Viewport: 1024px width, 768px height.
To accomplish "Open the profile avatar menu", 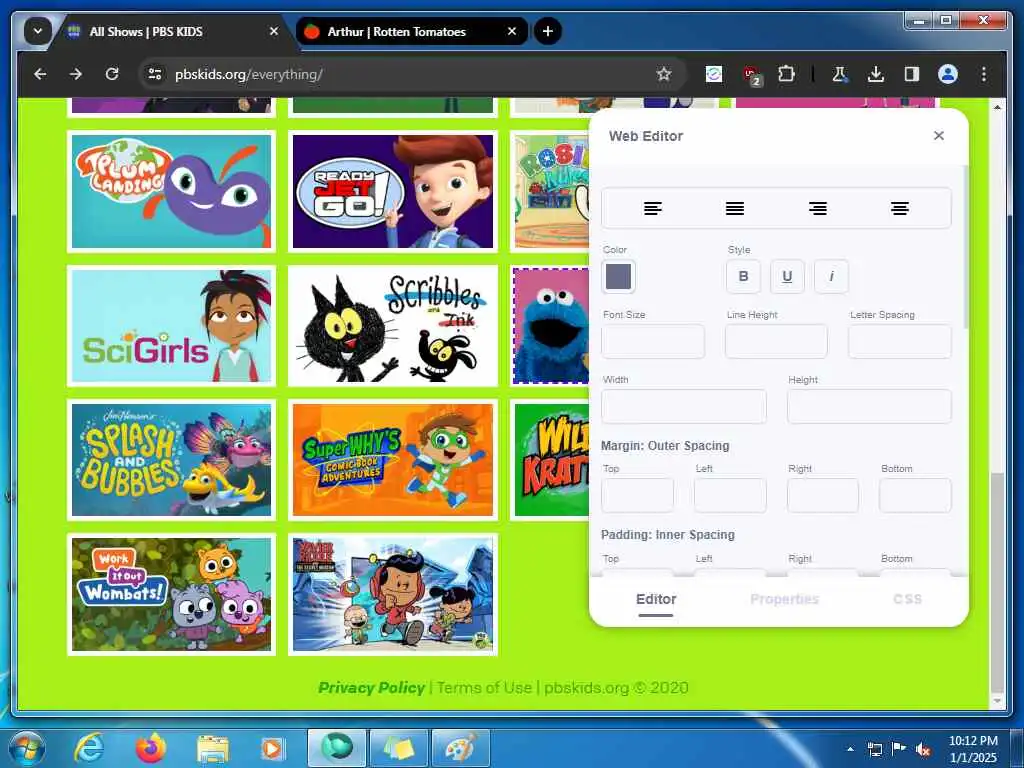I will [948, 74].
